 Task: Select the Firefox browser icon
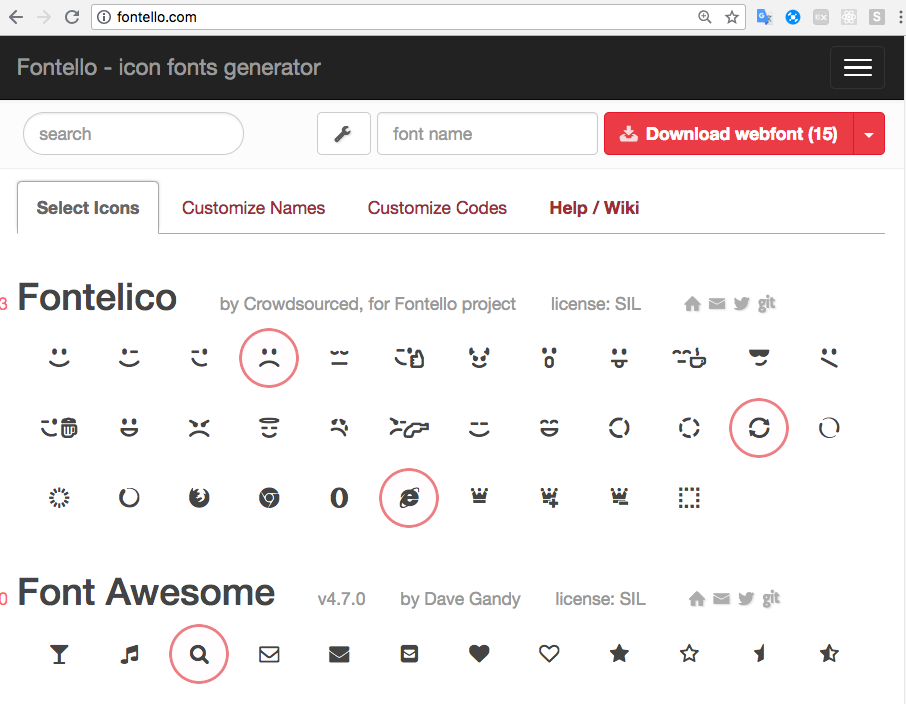coord(199,497)
